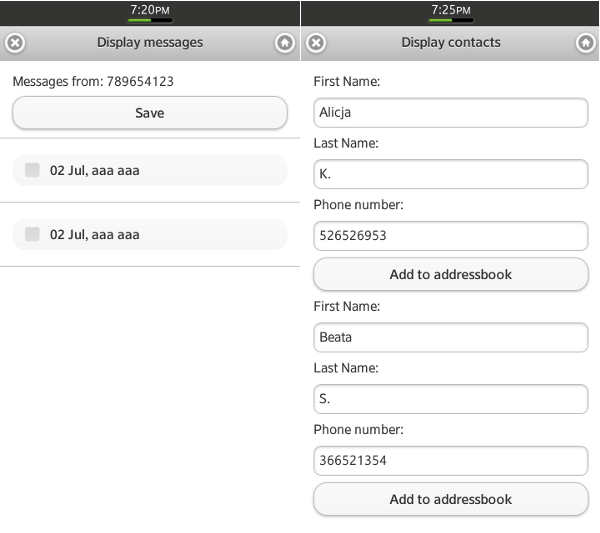The height and width of the screenshot is (533, 600).
Task: Go home from Display messages screen
Action: [285, 43]
